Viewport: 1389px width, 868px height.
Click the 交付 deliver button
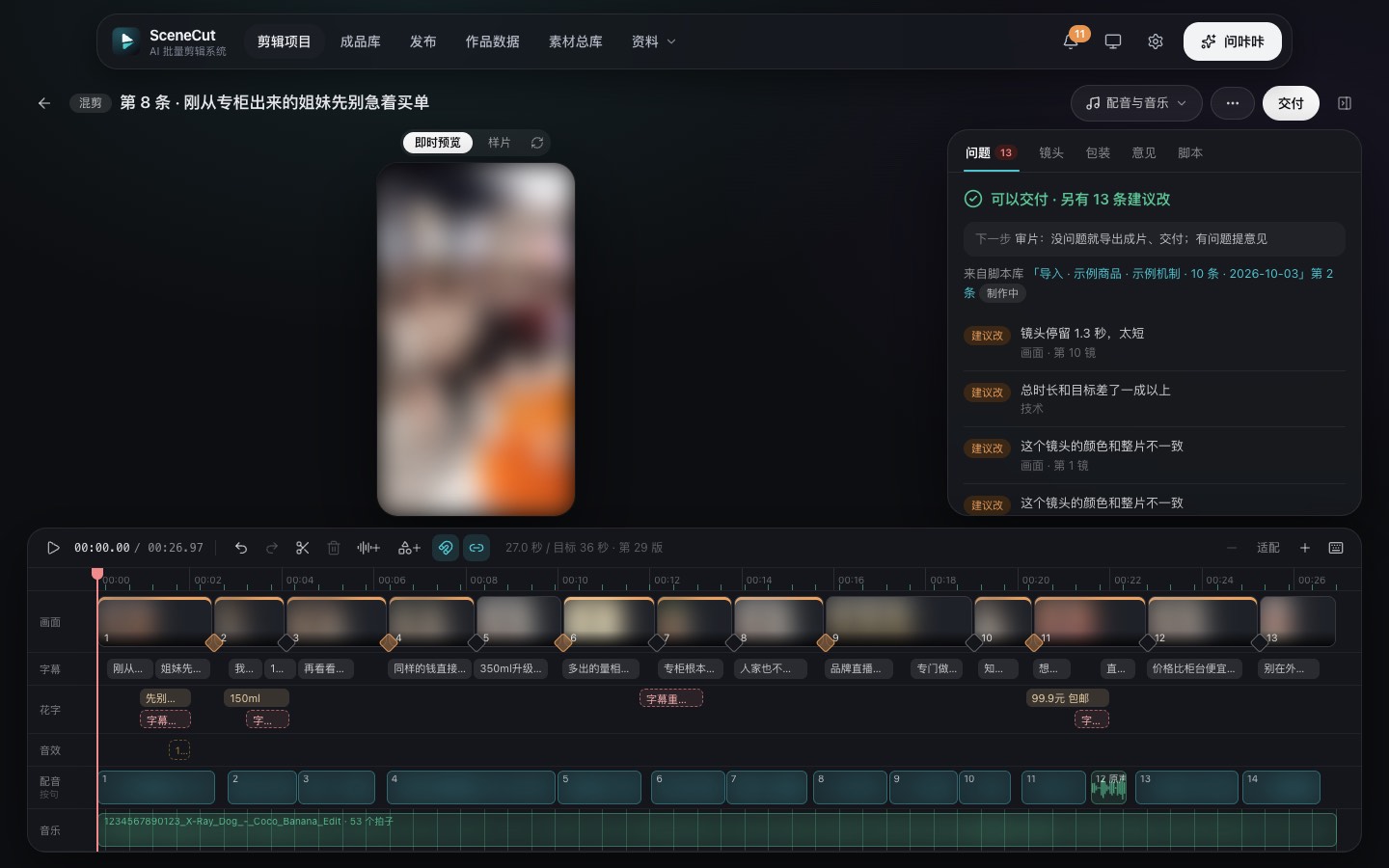(1291, 103)
